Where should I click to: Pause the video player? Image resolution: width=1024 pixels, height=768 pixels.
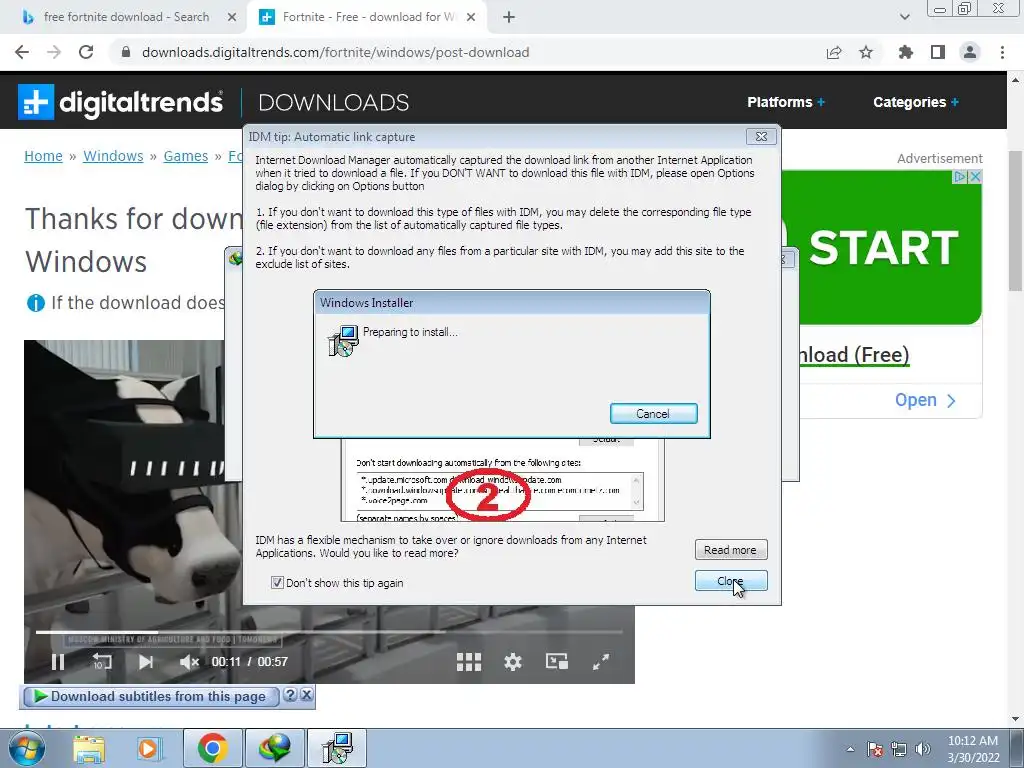pos(57,662)
